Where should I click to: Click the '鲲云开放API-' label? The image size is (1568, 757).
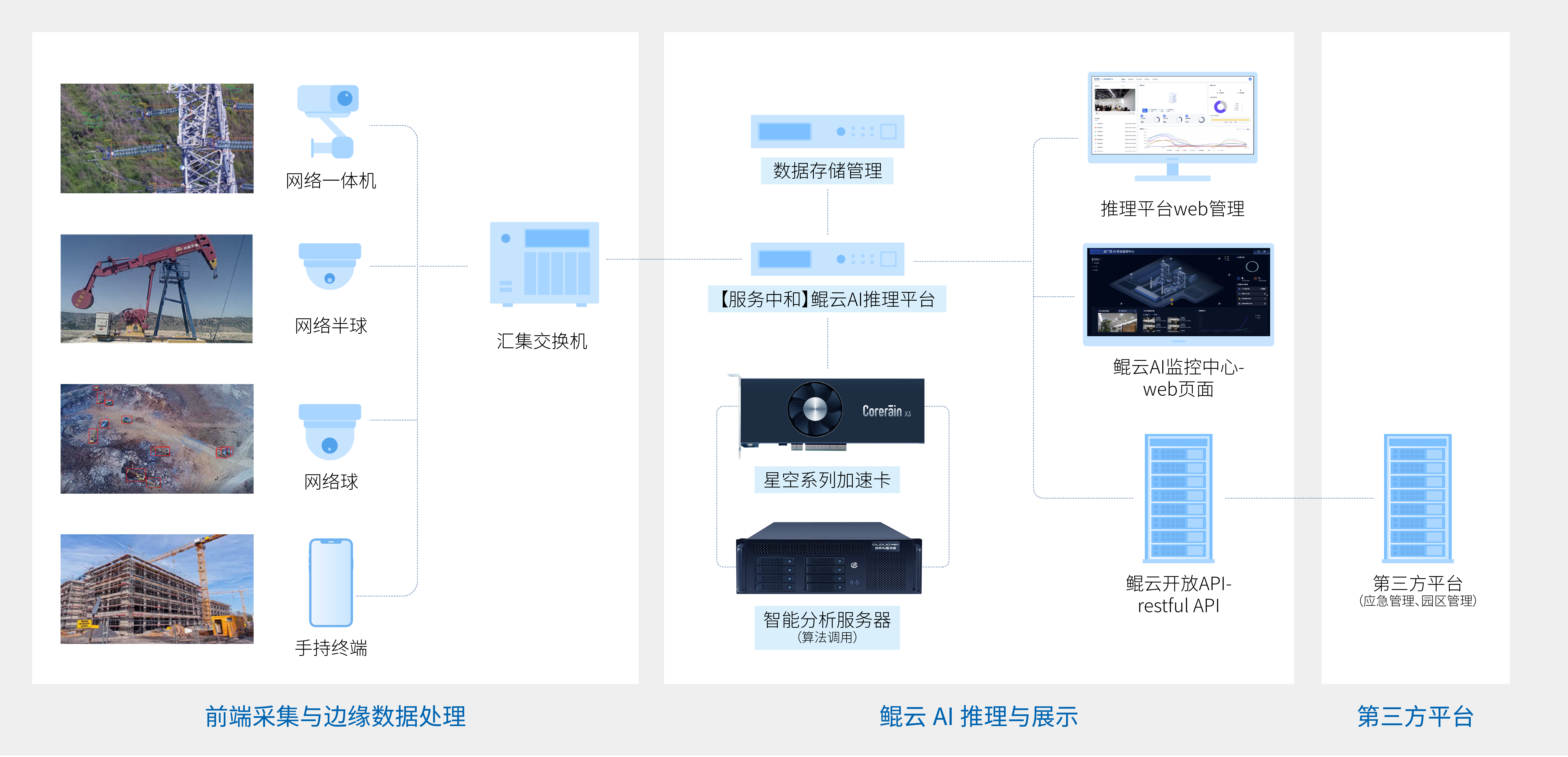[x=1178, y=584]
